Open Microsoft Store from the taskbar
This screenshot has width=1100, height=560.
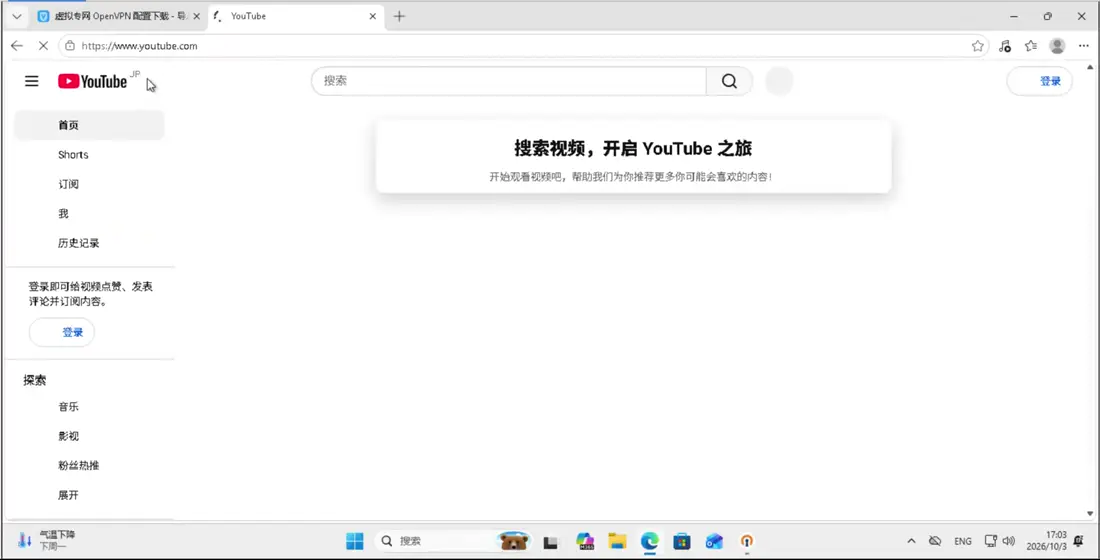click(x=682, y=541)
